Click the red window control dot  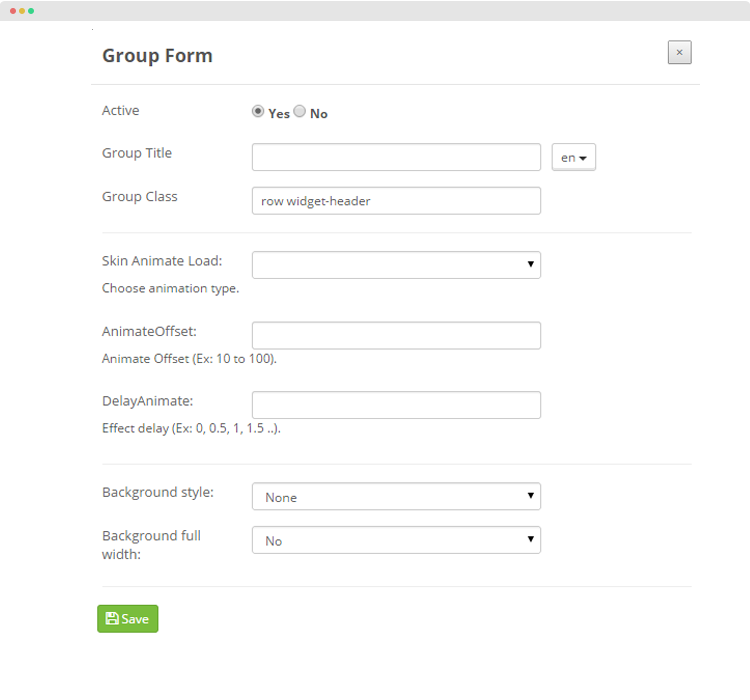(13, 11)
